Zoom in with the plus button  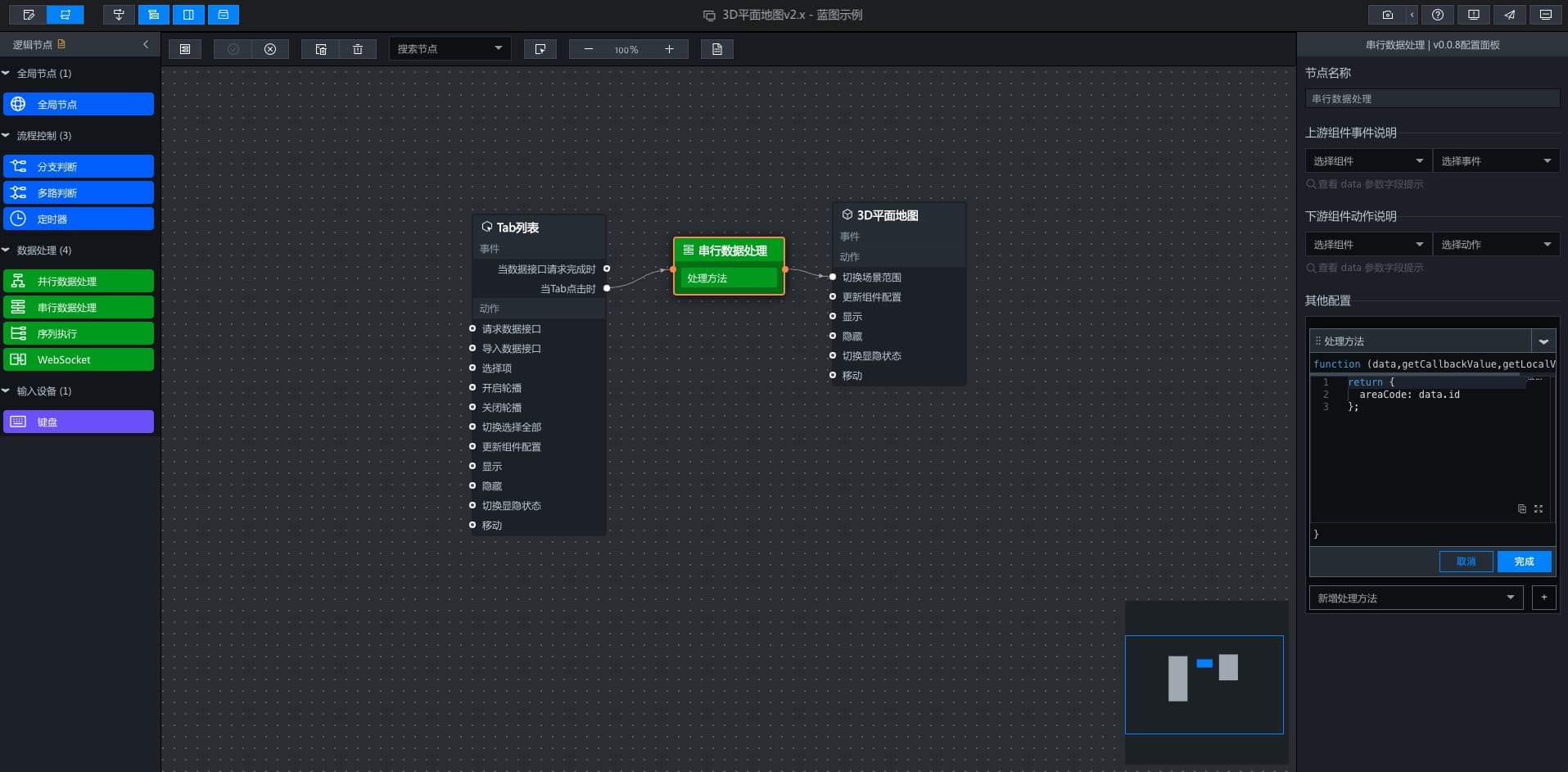(669, 49)
